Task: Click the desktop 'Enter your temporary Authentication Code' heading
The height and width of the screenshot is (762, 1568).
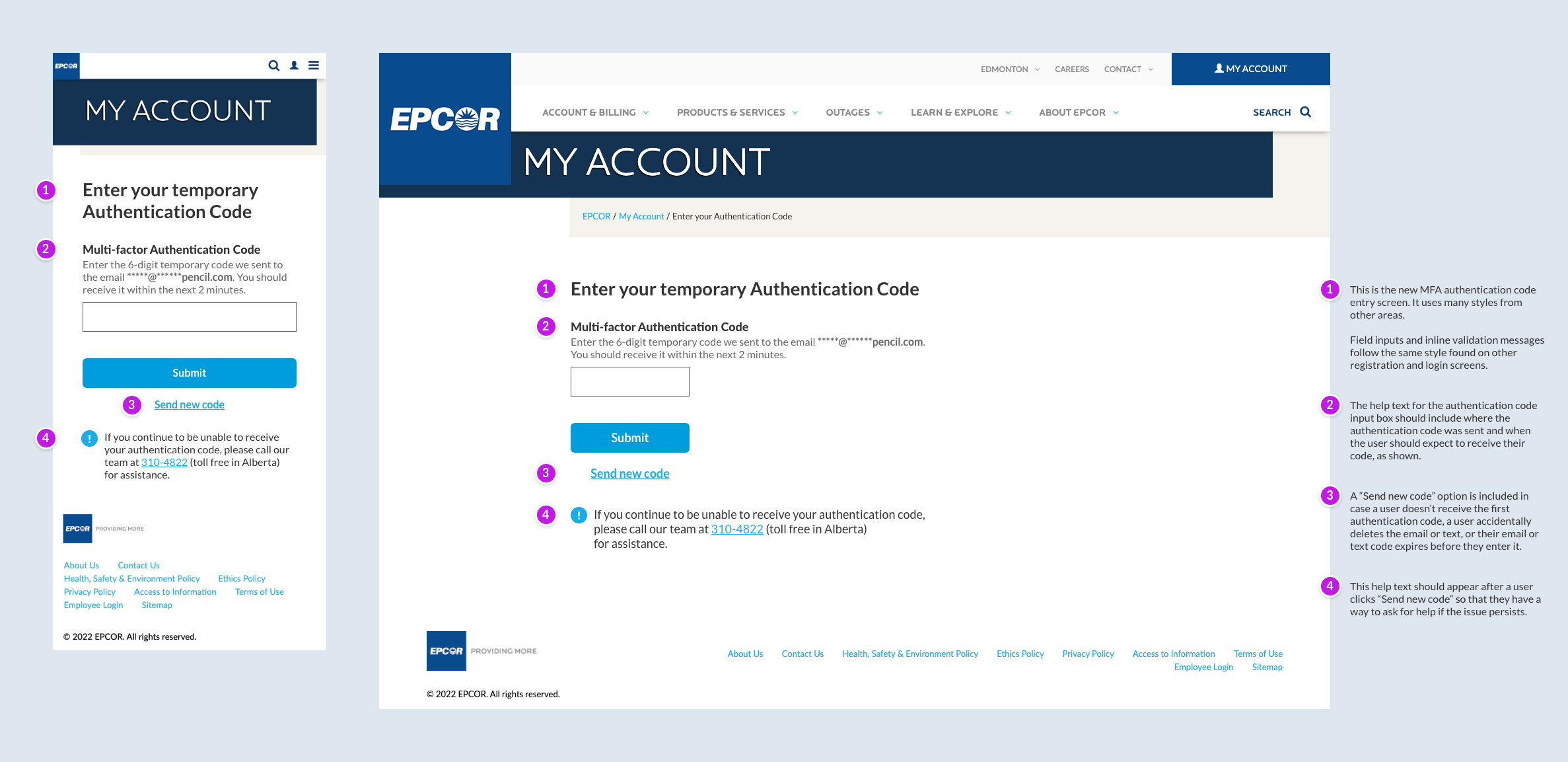Action: [x=745, y=289]
